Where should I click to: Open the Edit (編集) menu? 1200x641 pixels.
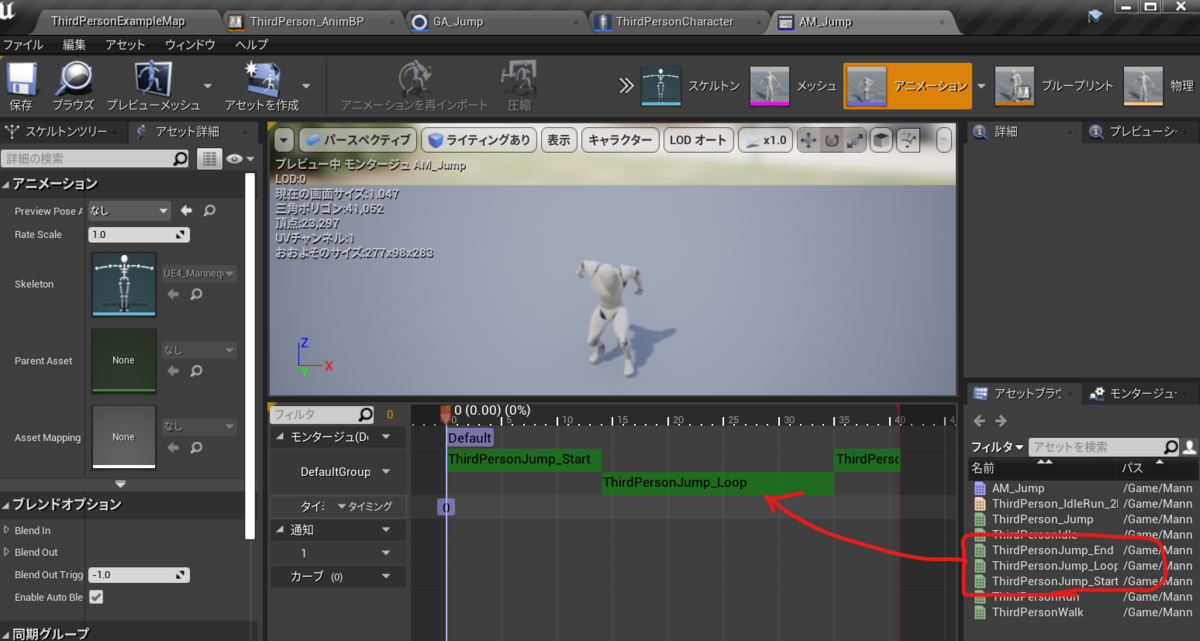coord(74,45)
